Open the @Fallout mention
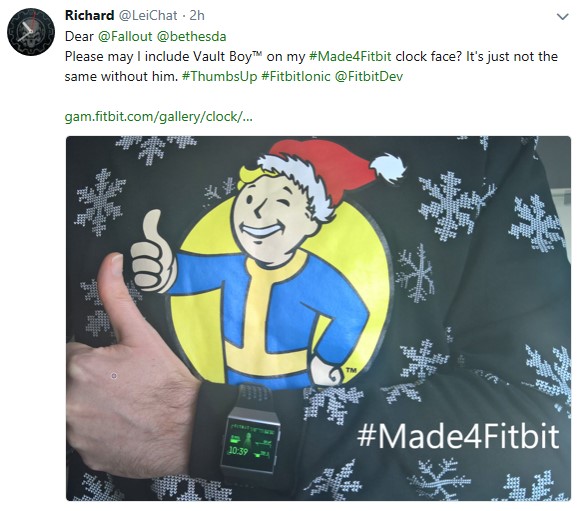The height and width of the screenshot is (511, 582). click(x=125, y=36)
